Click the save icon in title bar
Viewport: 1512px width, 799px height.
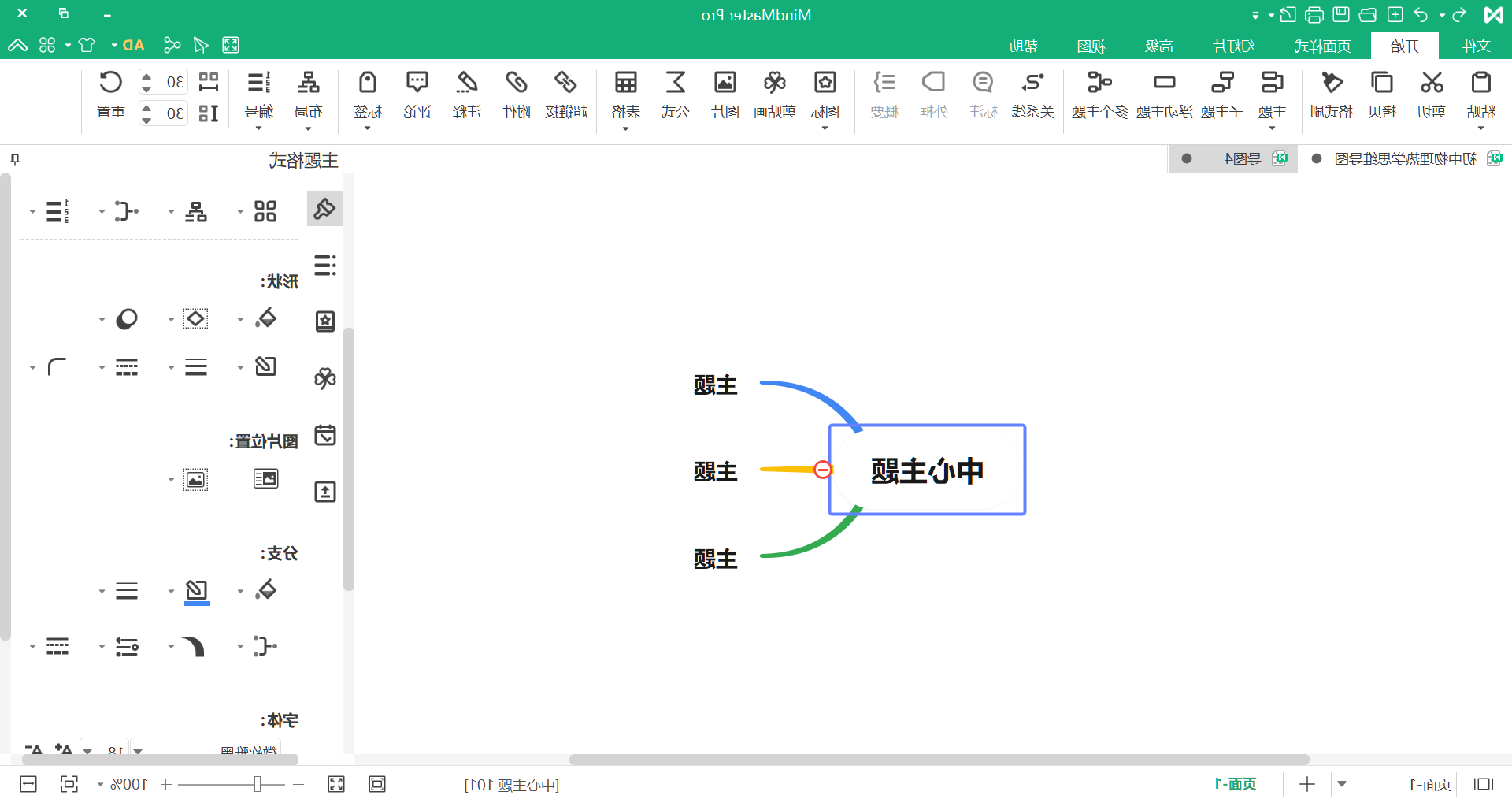click(x=1341, y=14)
